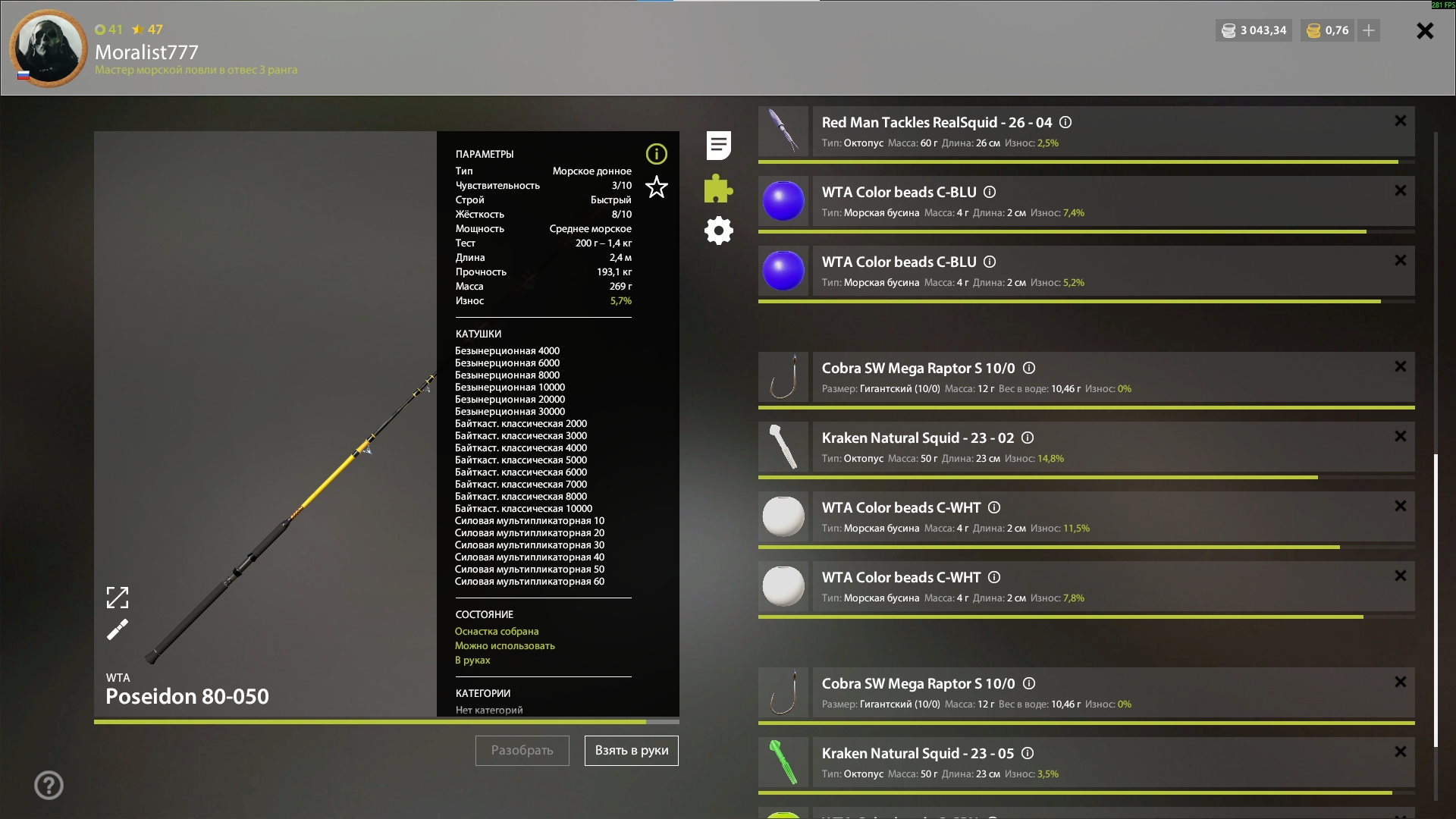Click the plus to add currency

(x=1369, y=30)
